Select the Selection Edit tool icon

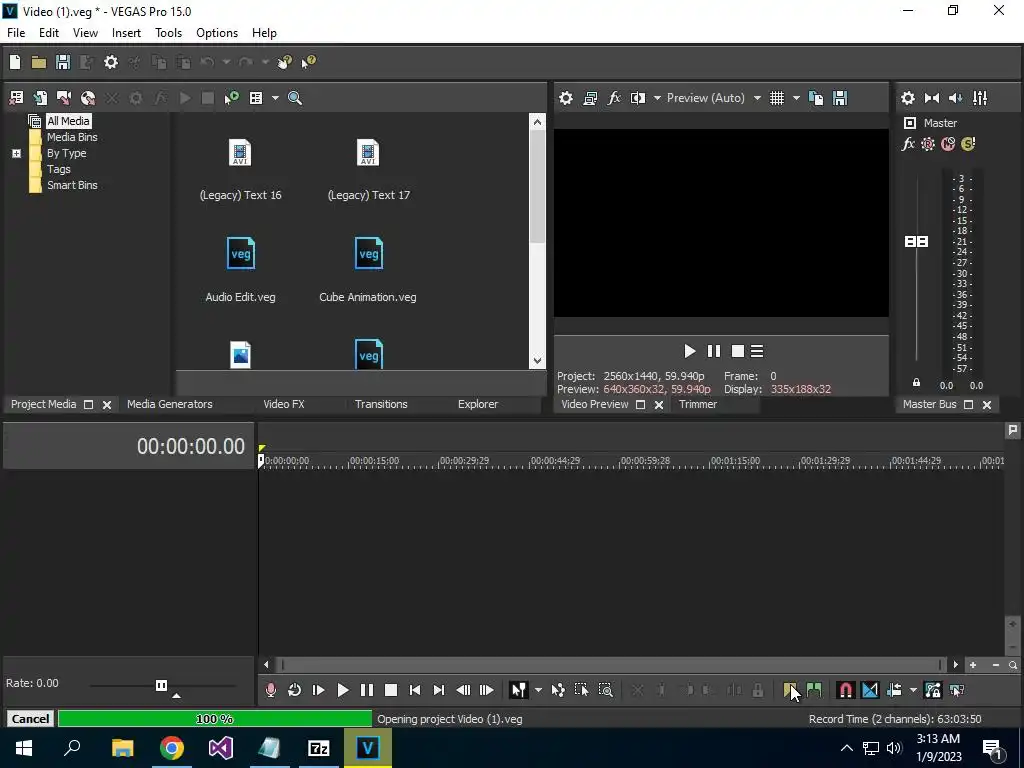coord(581,690)
